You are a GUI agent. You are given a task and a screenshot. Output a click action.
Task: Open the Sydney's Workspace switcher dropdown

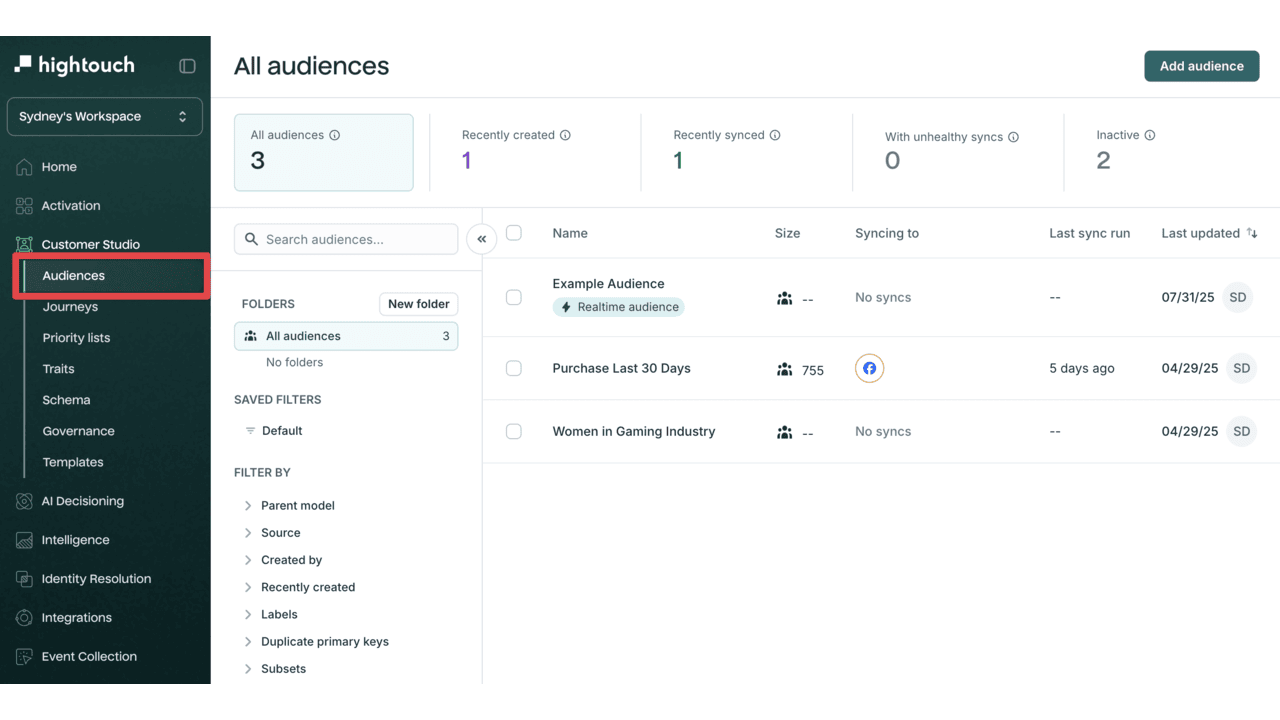pos(105,116)
